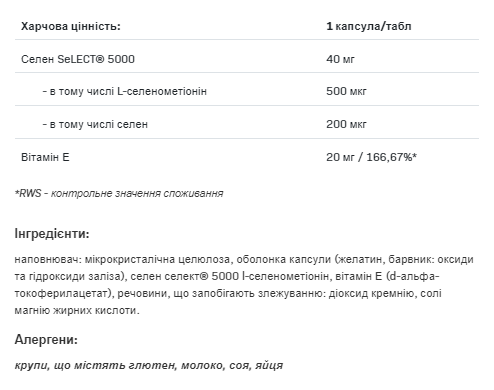
Task: Select the 'Вітамін Е' row label
Action: tap(45, 157)
